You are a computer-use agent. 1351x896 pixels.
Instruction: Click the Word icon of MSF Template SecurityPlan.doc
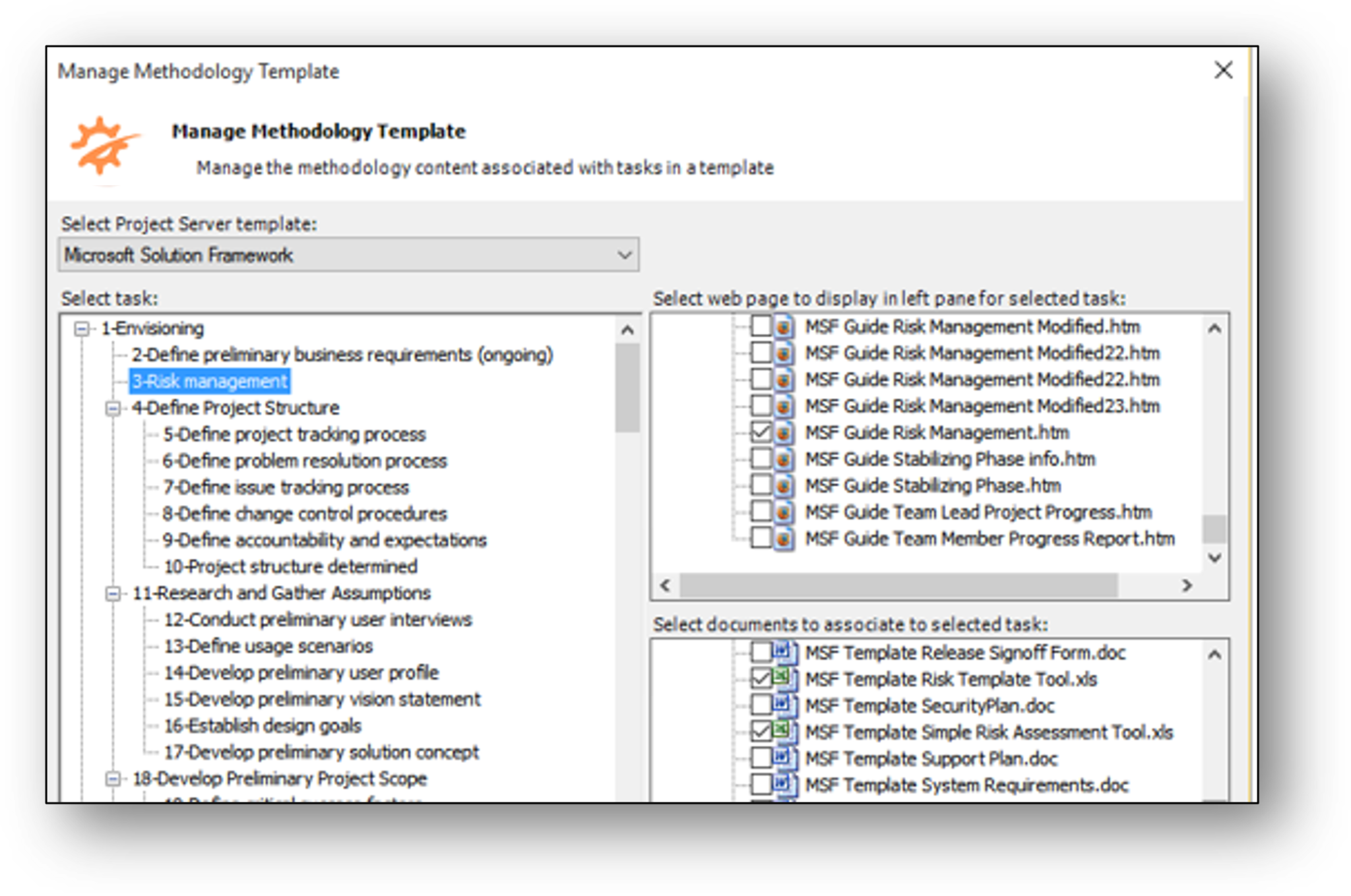point(784,705)
